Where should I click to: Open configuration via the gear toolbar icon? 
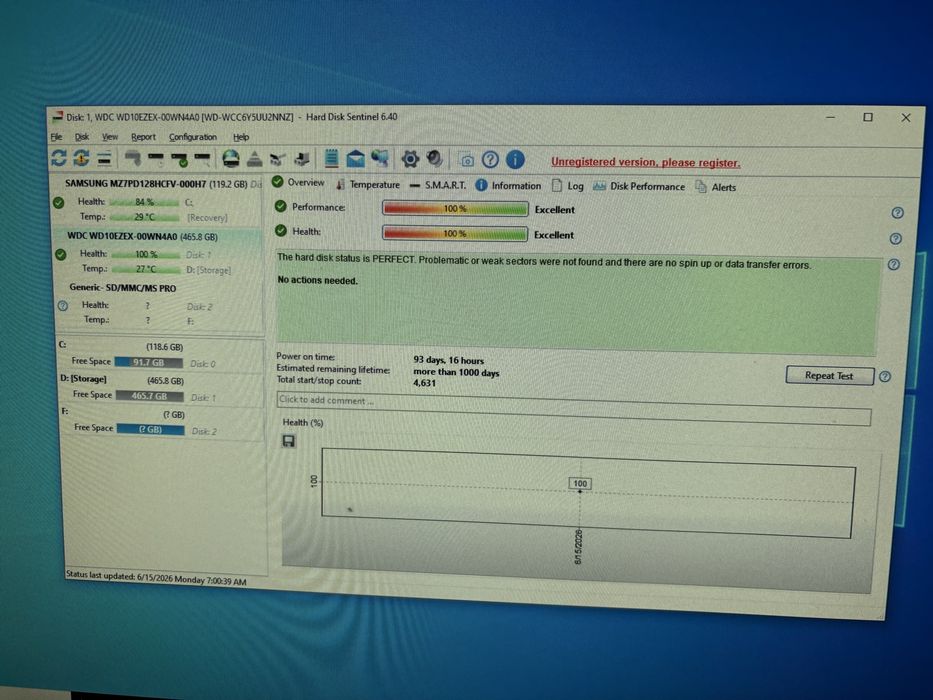410,159
